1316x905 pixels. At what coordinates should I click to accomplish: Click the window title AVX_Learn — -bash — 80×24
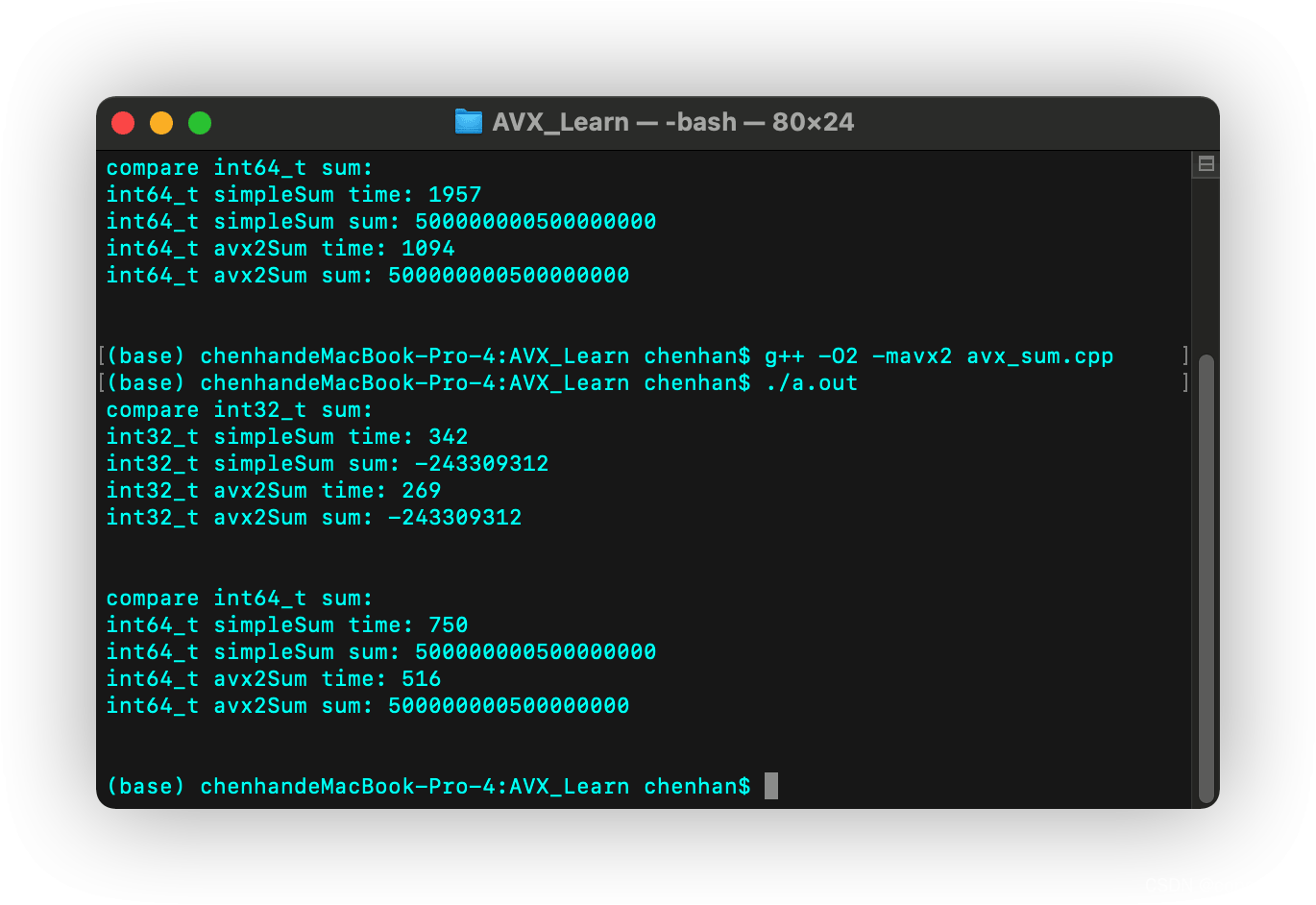pos(672,123)
